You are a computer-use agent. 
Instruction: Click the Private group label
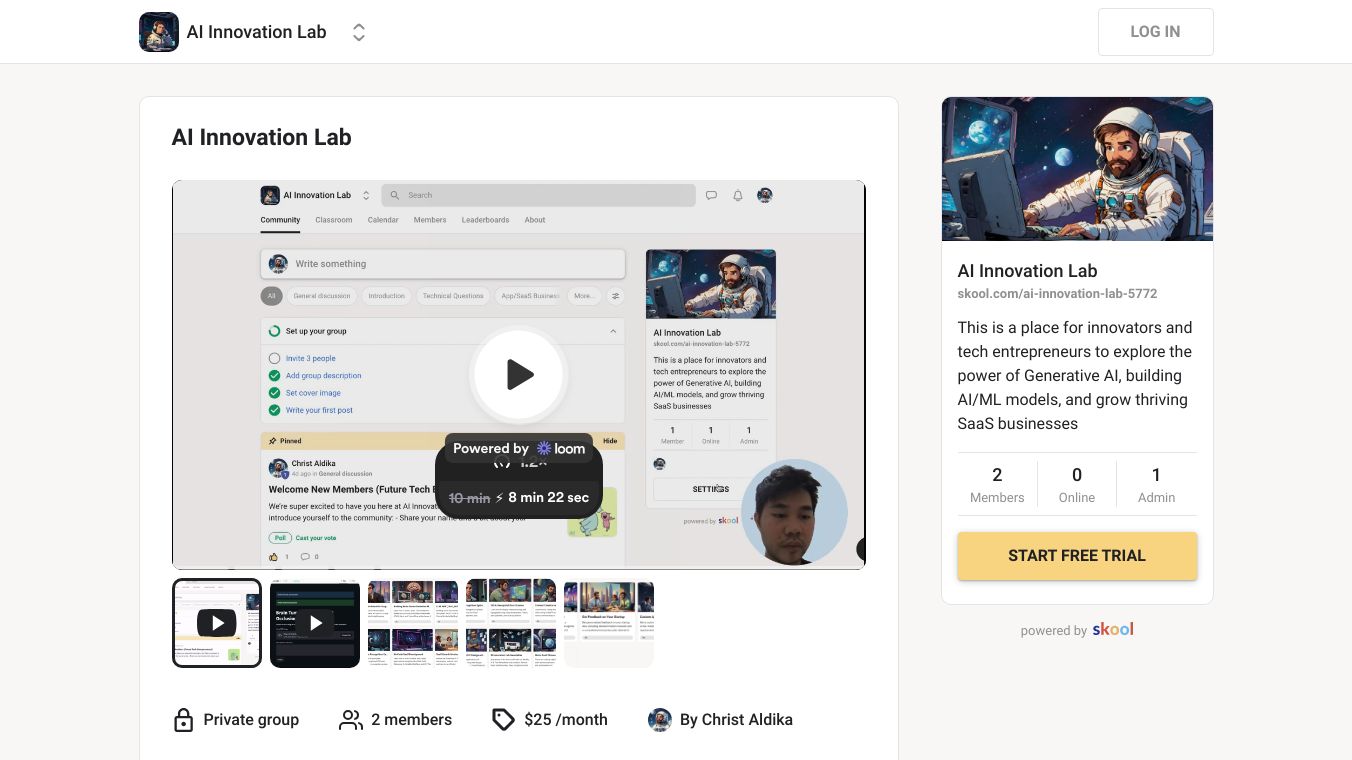point(251,720)
